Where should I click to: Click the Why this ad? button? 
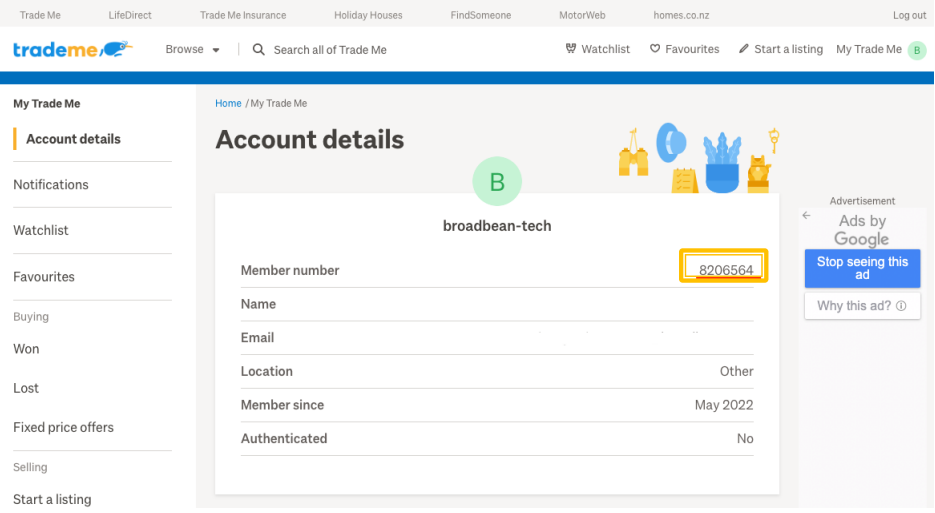point(862,306)
